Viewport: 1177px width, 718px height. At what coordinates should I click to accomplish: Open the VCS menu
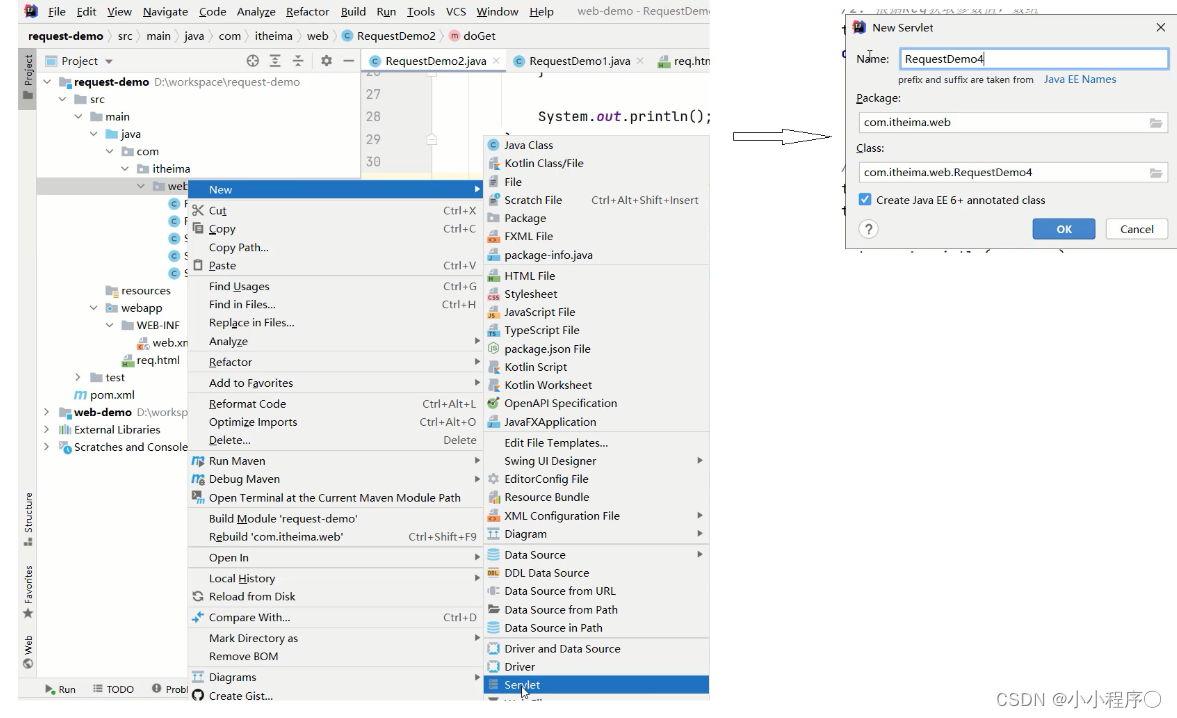coord(456,11)
